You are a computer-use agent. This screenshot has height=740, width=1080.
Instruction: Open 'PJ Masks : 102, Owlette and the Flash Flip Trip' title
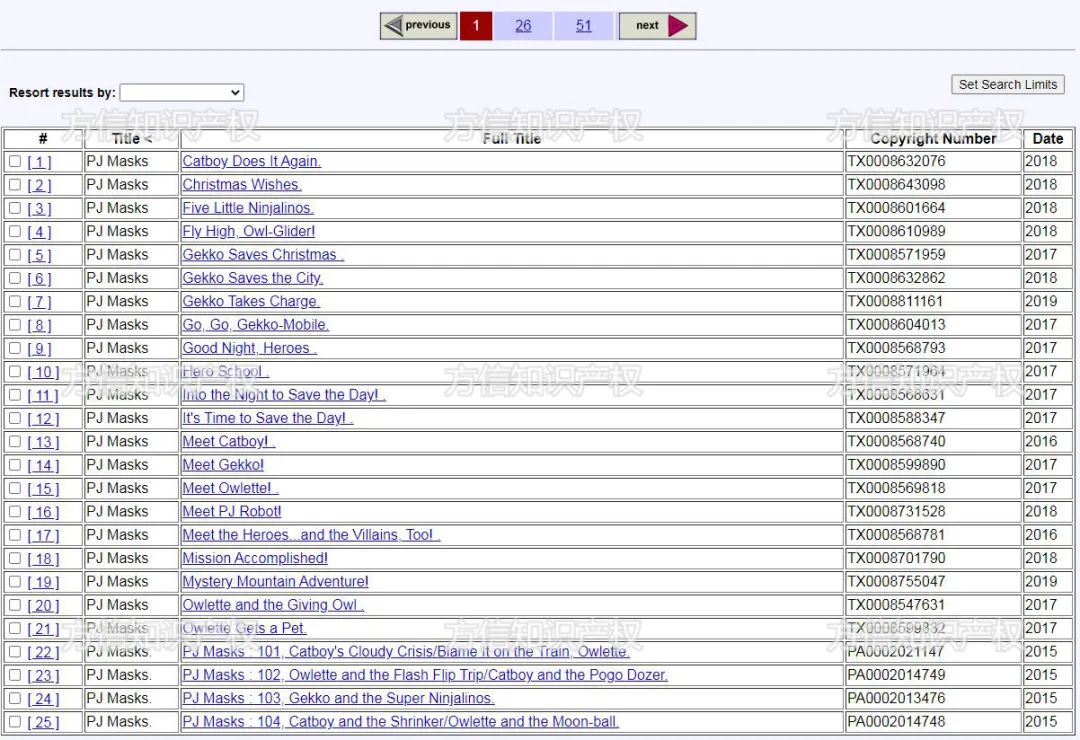click(425, 675)
